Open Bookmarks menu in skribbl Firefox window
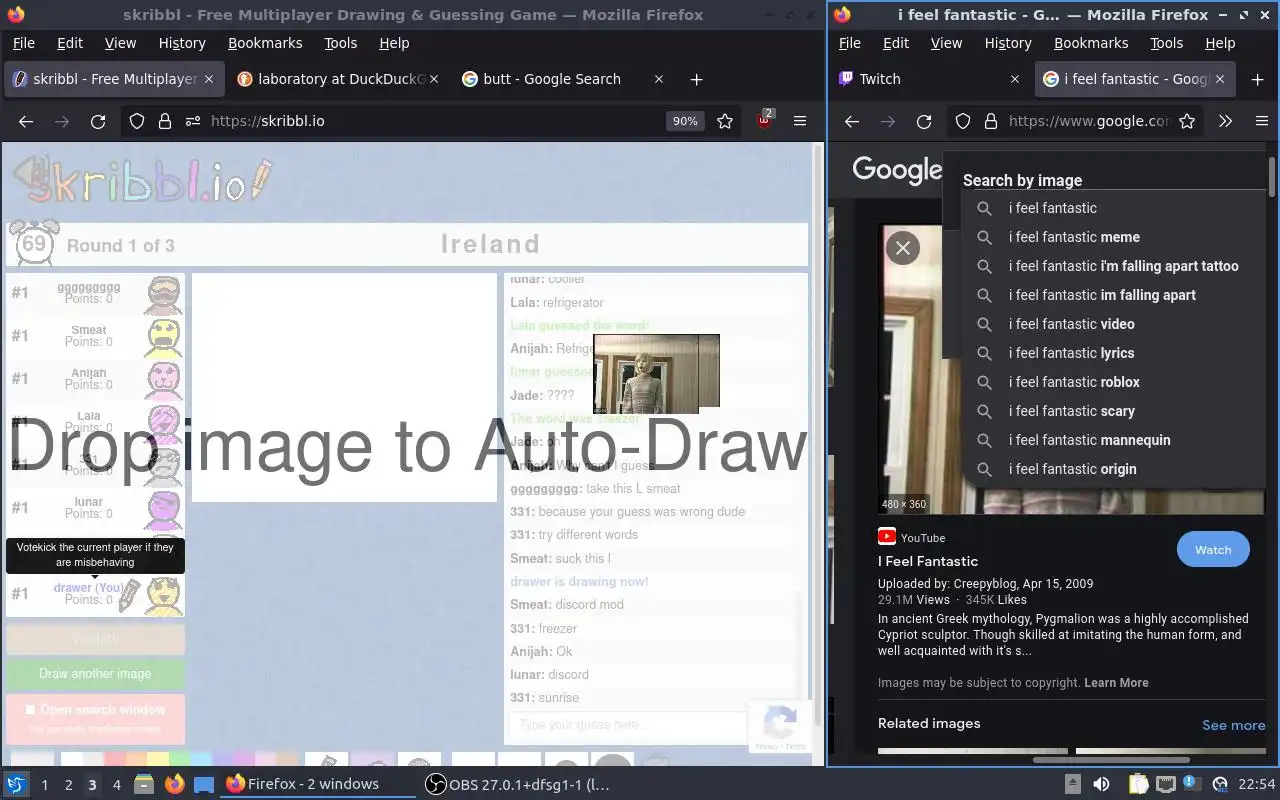The image size is (1280, 800). point(265,43)
